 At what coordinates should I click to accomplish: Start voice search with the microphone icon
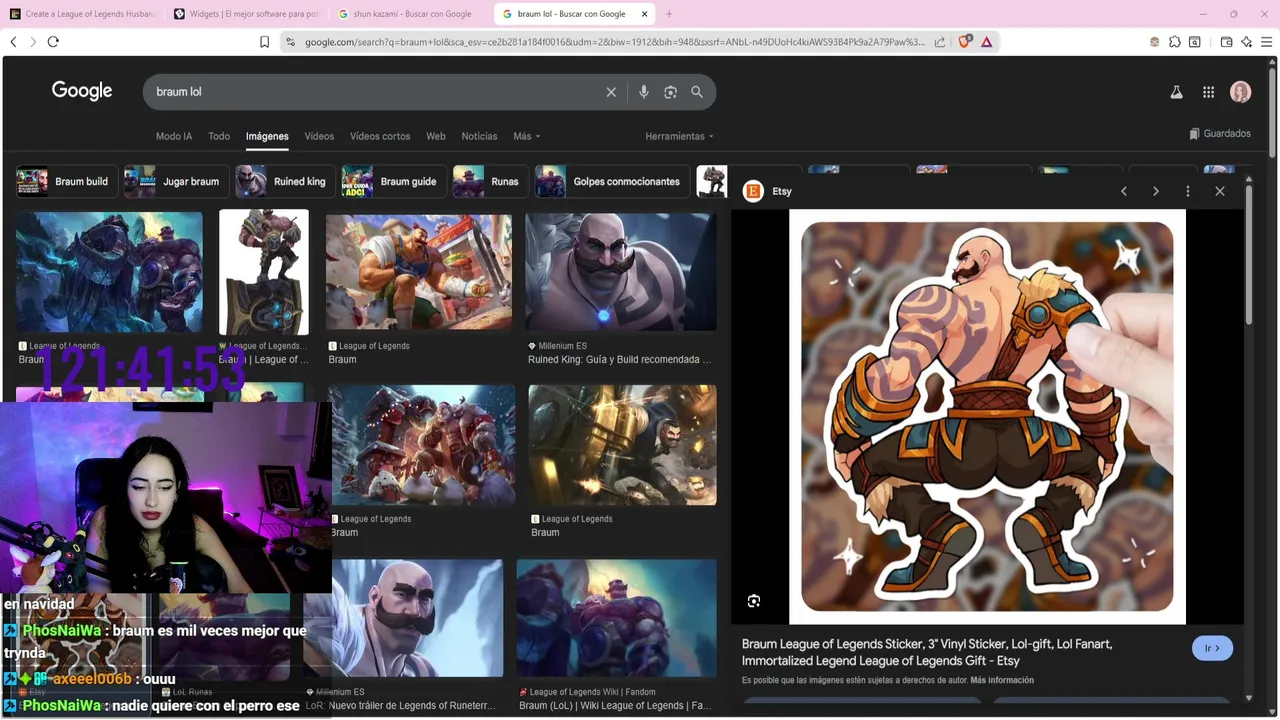(x=644, y=92)
